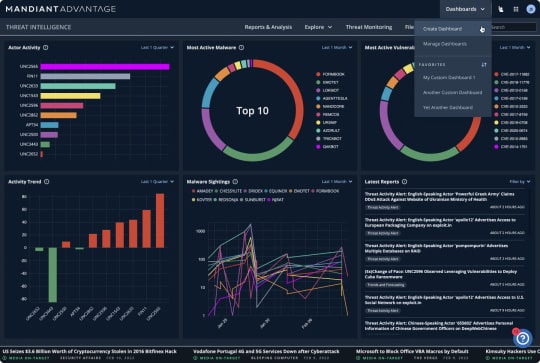Click the Actor Activity info icon
Screen dimensions: 540x363
coord(45,48)
